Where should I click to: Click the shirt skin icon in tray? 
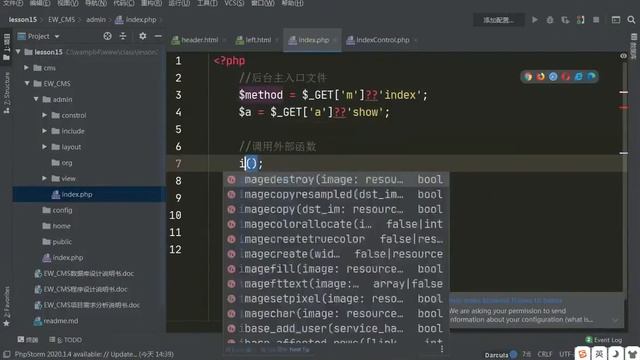coord(632,354)
